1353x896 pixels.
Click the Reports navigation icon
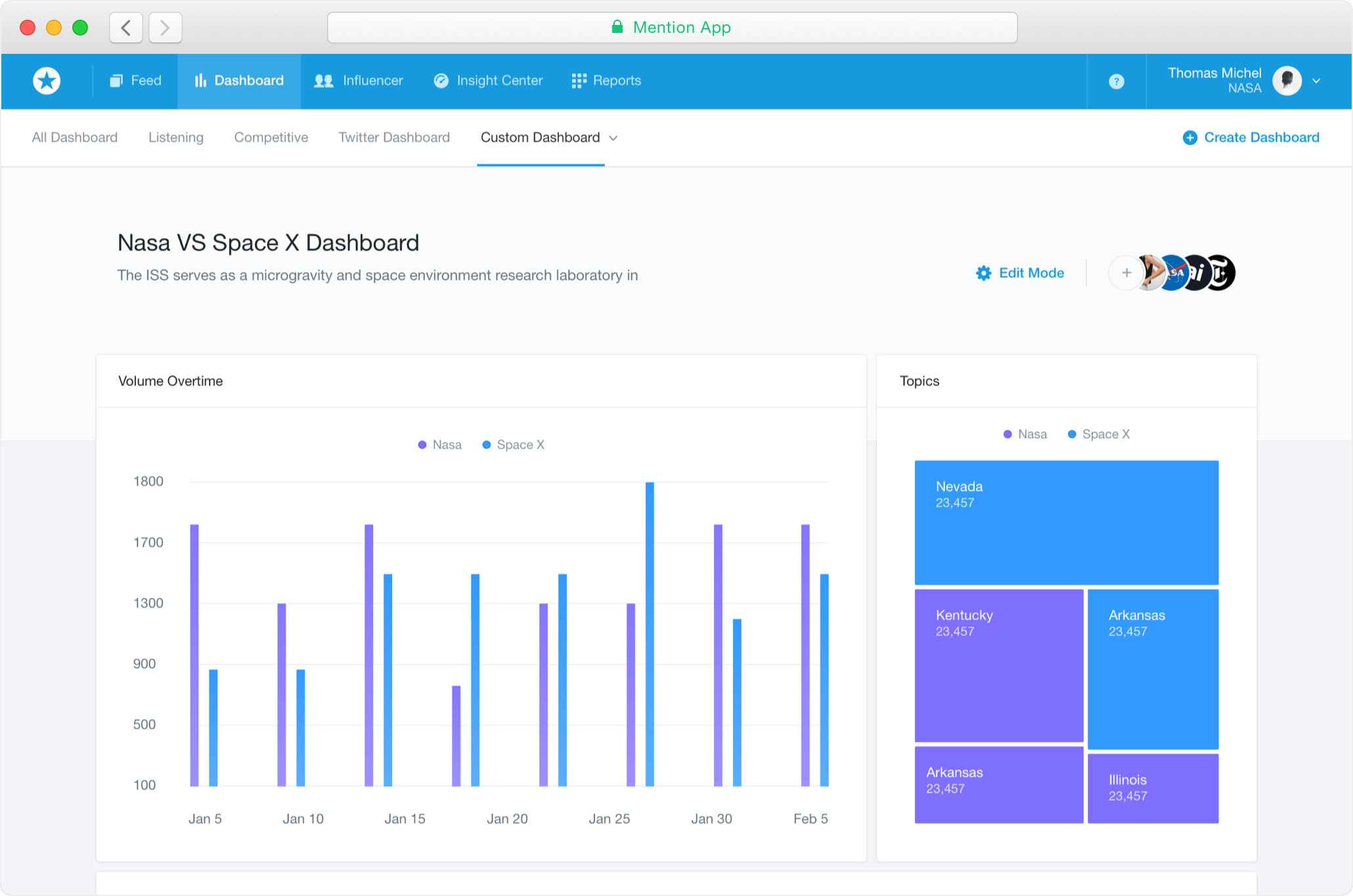coord(579,80)
